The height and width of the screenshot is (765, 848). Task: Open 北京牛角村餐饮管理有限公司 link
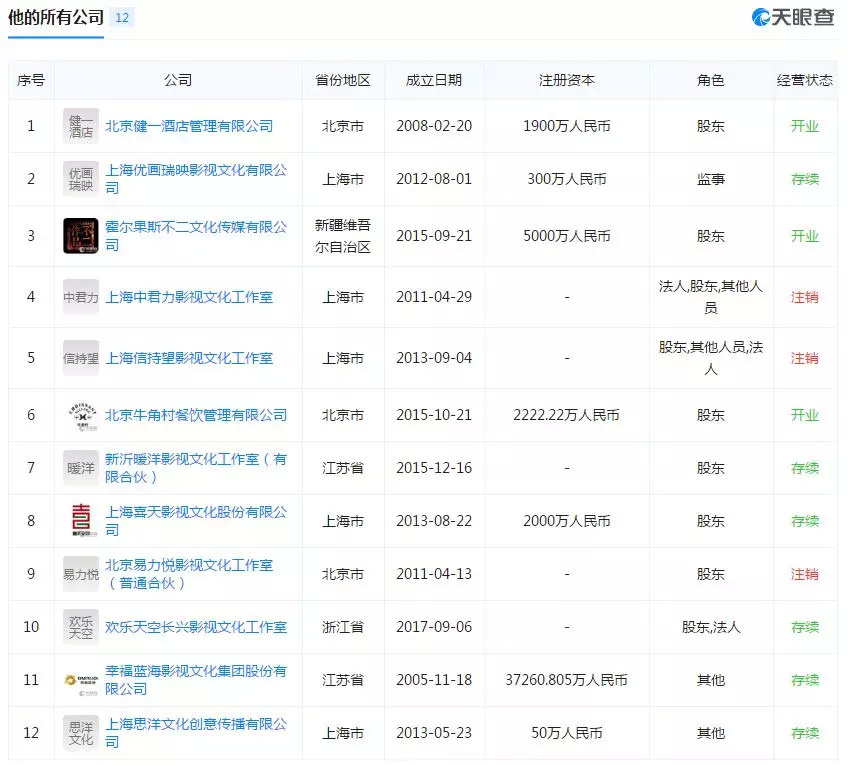coord(196,415)
